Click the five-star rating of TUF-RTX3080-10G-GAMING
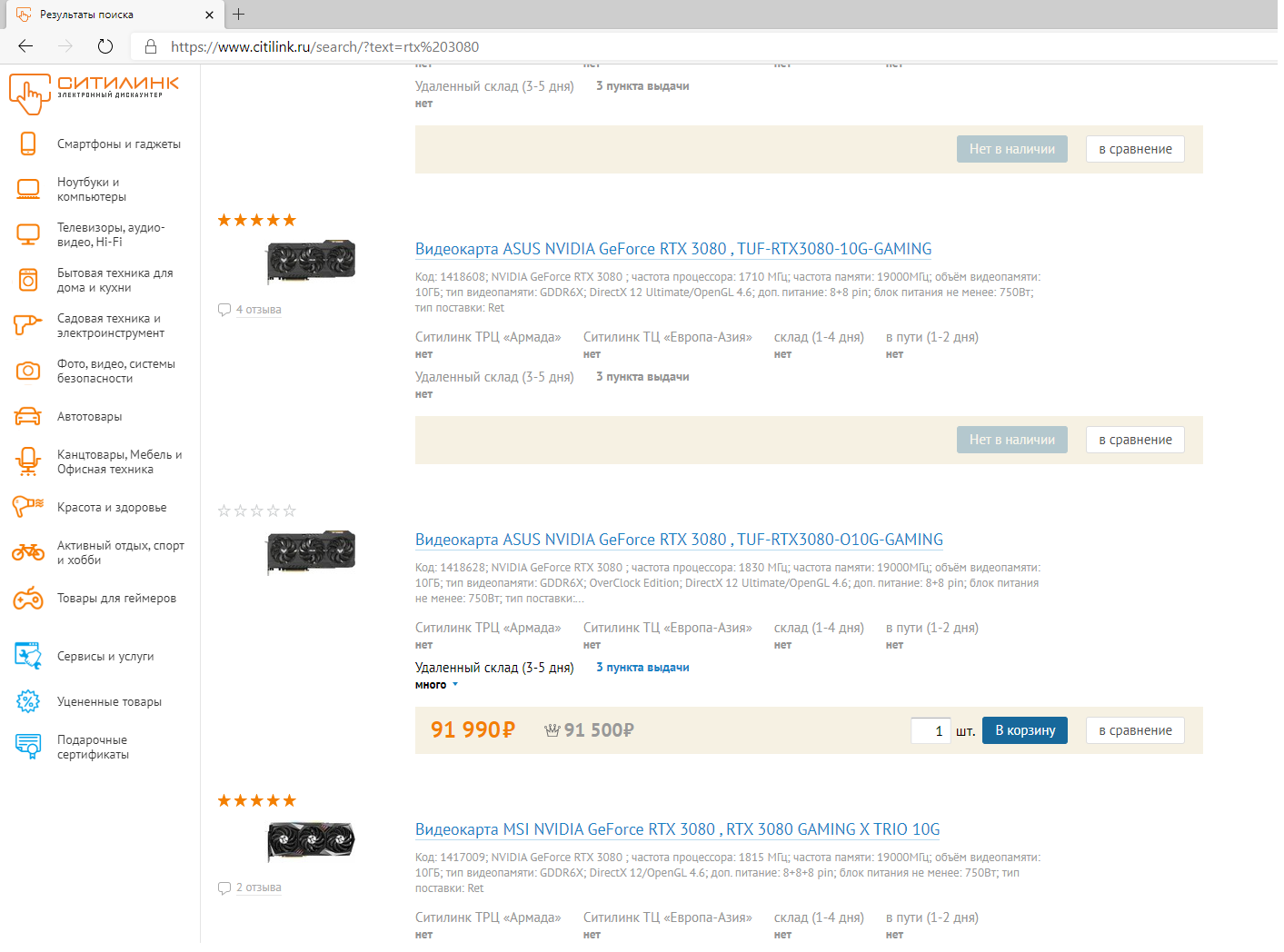The image size is (1284, 952). pos(257,220)
